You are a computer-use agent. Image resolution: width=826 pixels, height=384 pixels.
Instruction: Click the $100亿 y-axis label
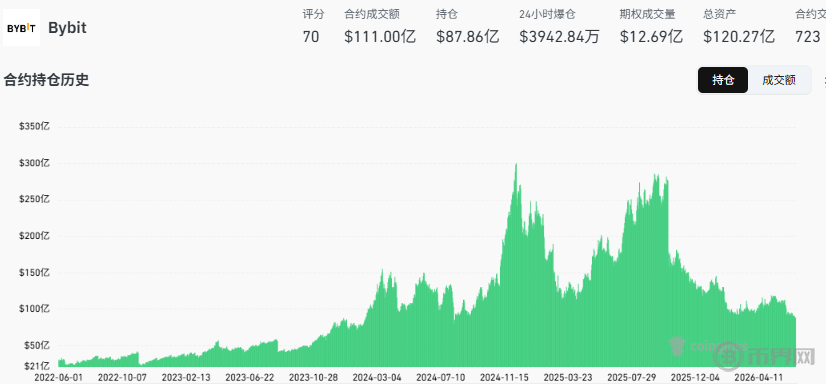[34, 309]
